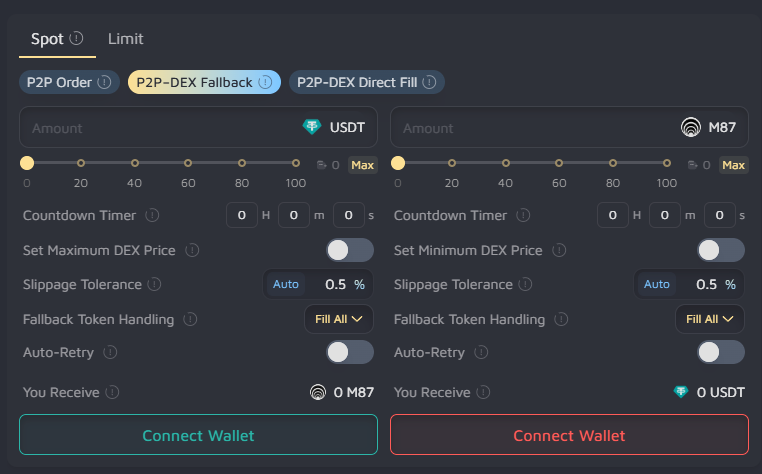The height and width of the screenshot is (474, 762).
Task: Click info icon beside left Slippage Tolerance
Action: coord(155,285)
